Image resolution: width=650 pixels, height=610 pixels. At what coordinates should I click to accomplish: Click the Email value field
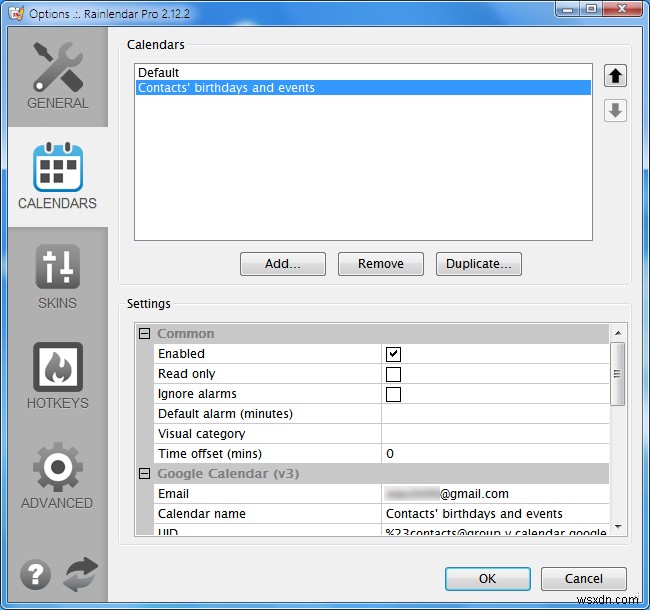495,494
